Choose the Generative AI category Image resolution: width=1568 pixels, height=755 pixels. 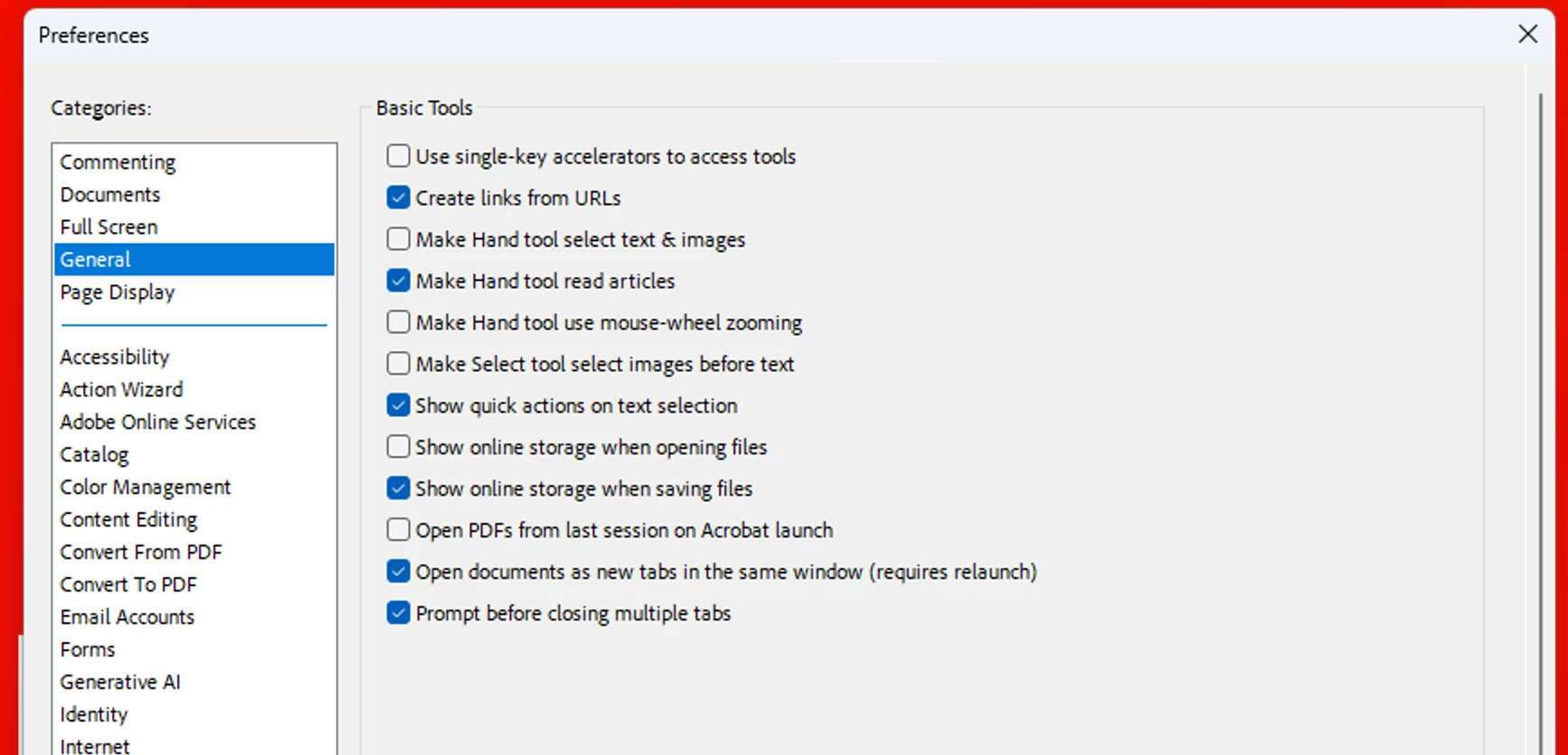point(120,683)
